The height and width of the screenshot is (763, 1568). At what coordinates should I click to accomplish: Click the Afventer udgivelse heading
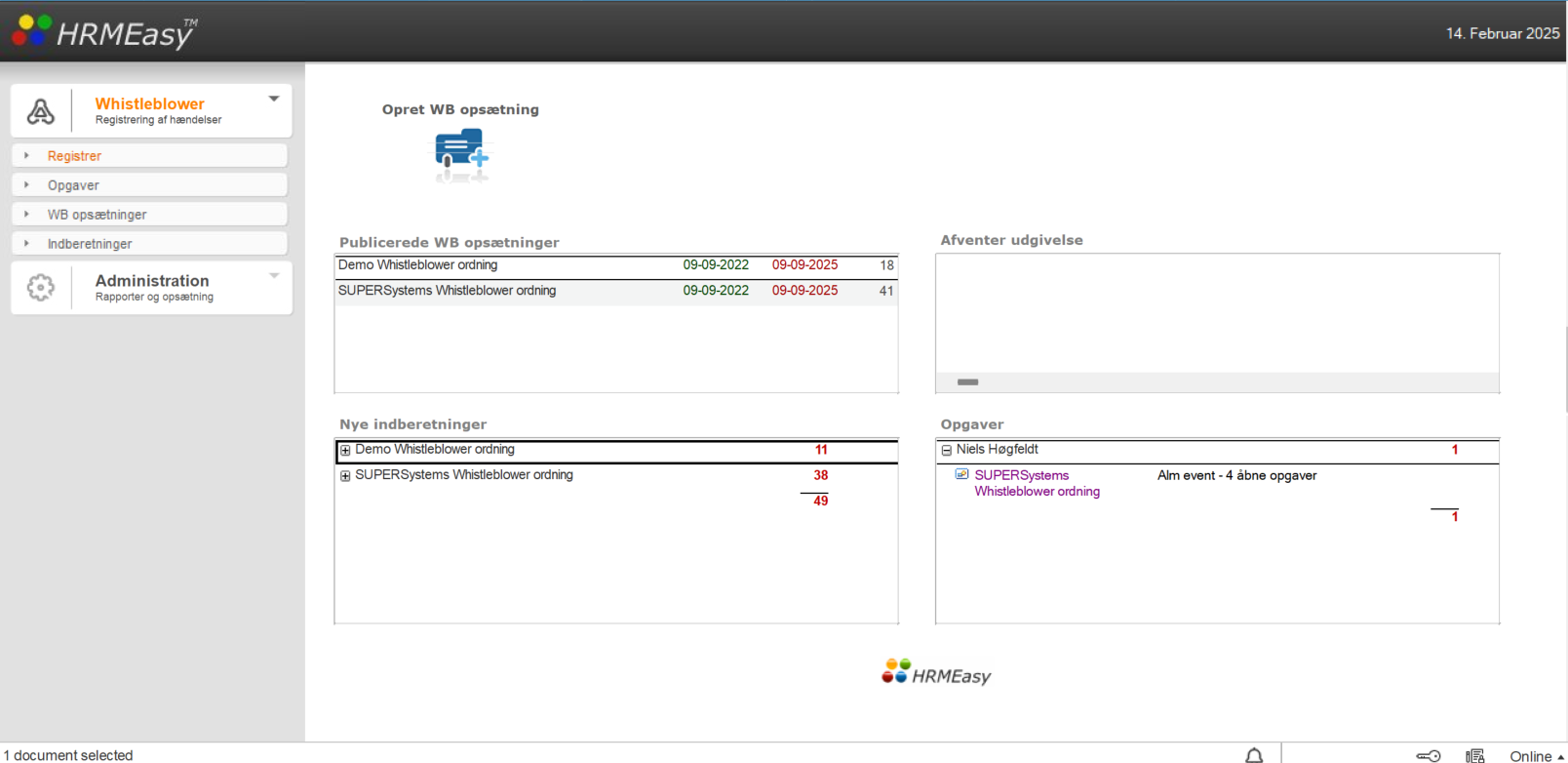coord(1011,240)
